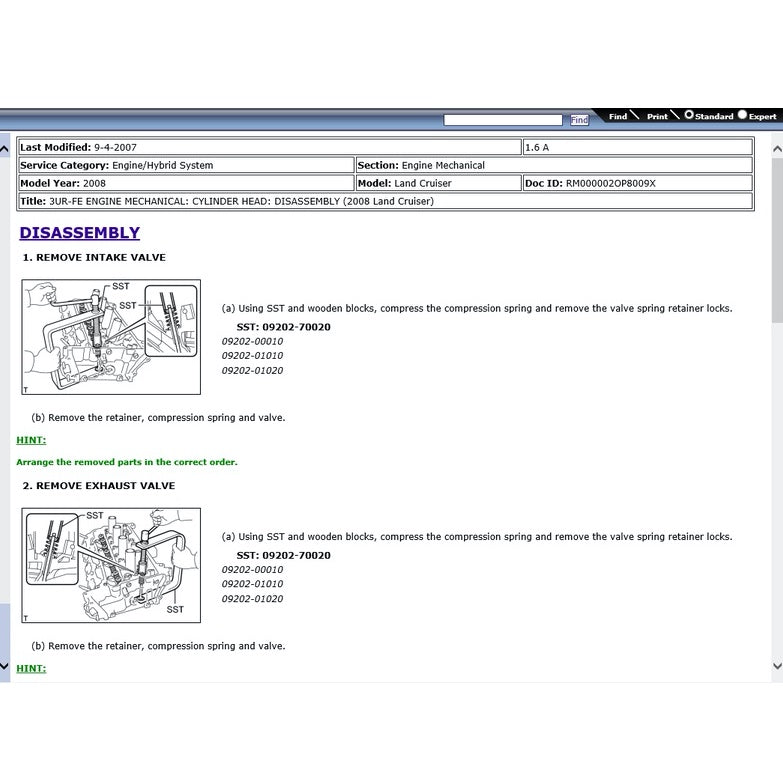Click the right vertical scrollbar thumb
The width and height of the screenshot is (783, 783).
pos(777,240)
